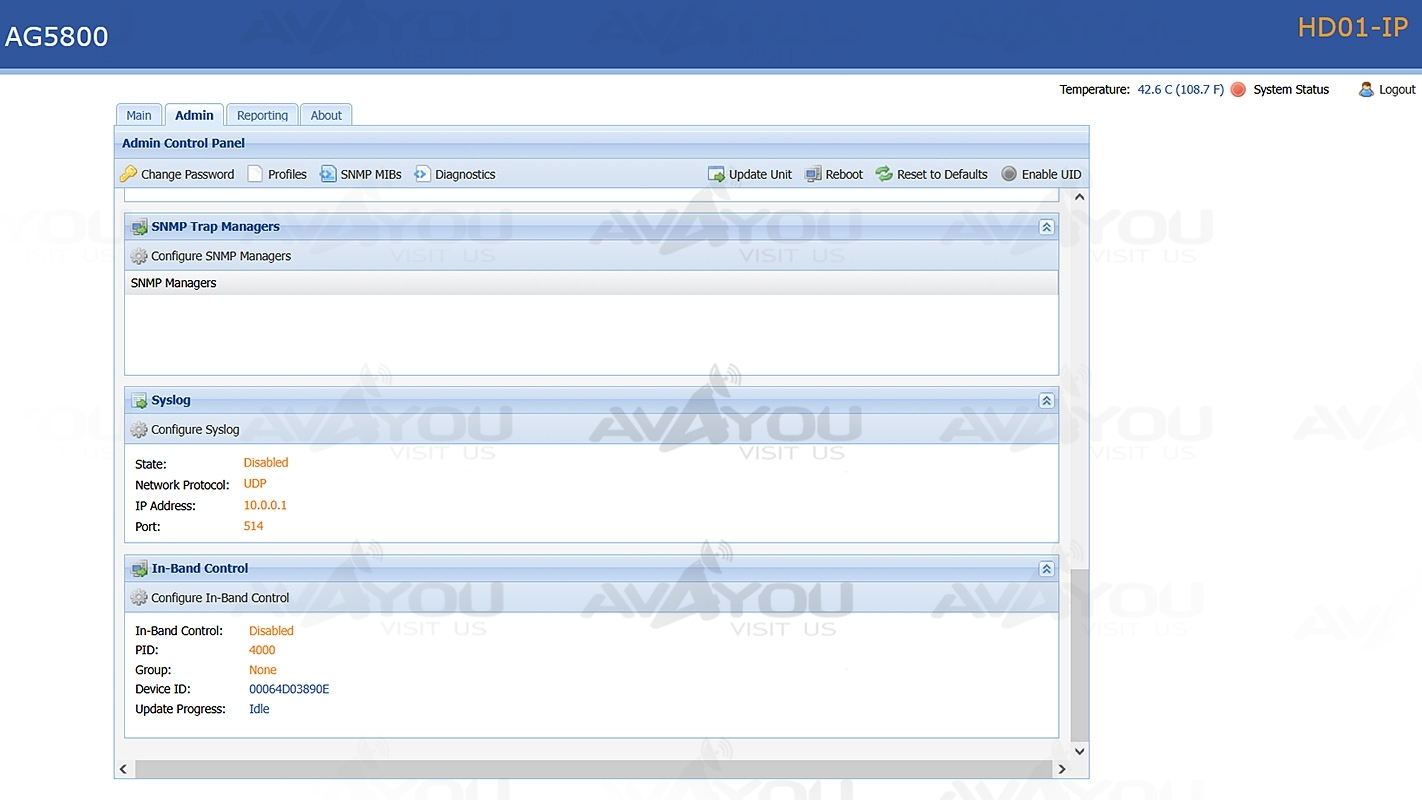Toggle Enable UID indicator
Viewport: 1422px width, 800px height.
tap(1009, 174)
